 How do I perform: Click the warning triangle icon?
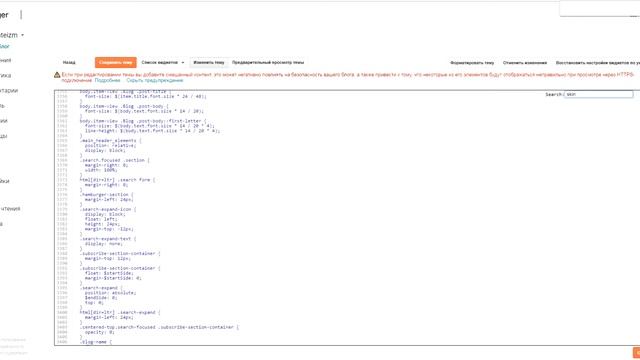[57, 75]
